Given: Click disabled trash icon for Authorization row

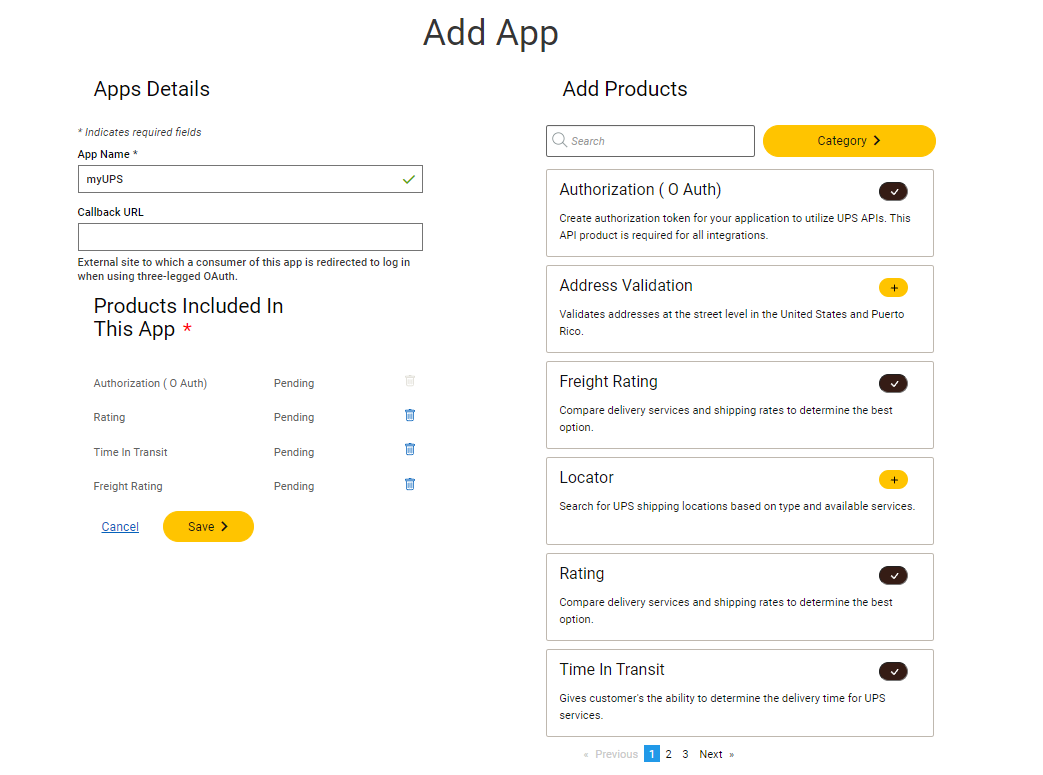Looking at the screenshot, I should [410, 381].
